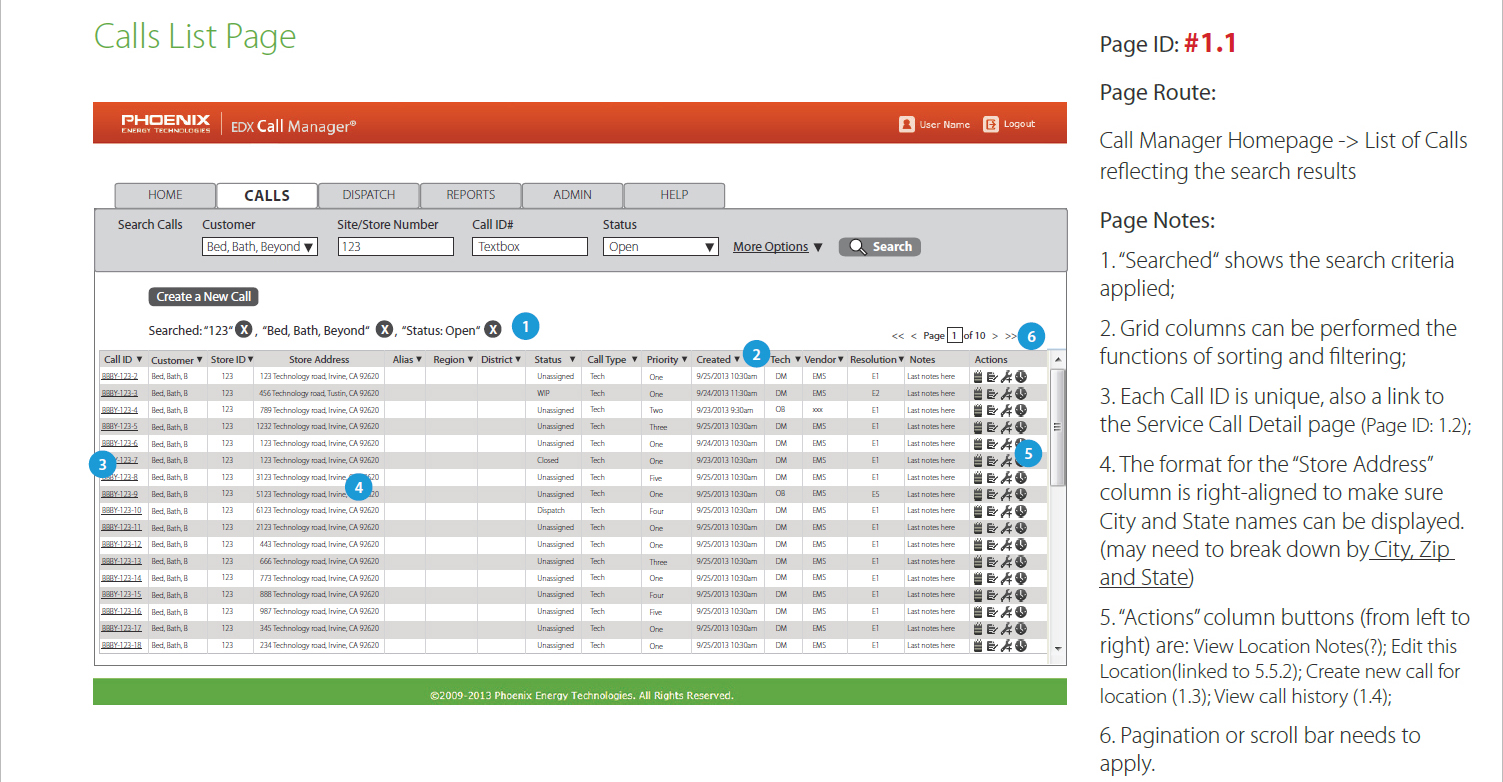Click the User Name profile icon
1503x782 pixels.
point(906,124)
